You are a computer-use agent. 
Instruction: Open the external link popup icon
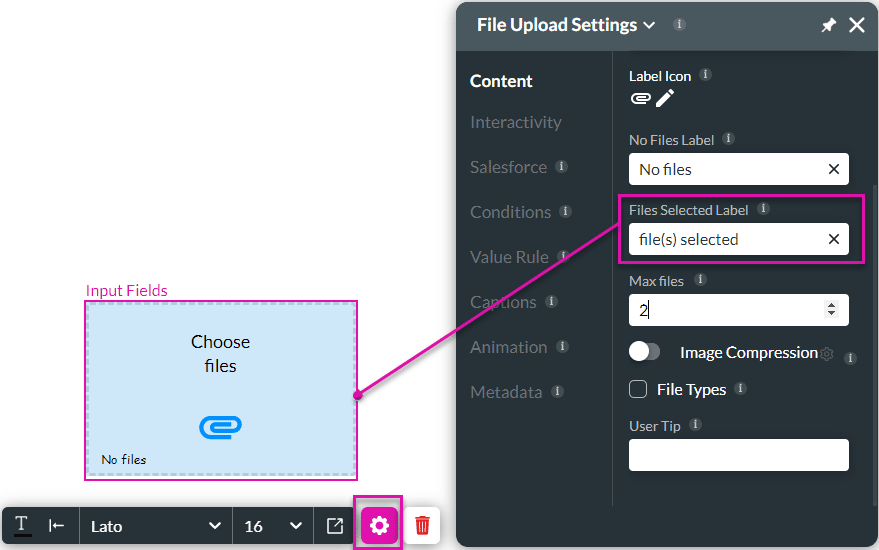[335, 525]
